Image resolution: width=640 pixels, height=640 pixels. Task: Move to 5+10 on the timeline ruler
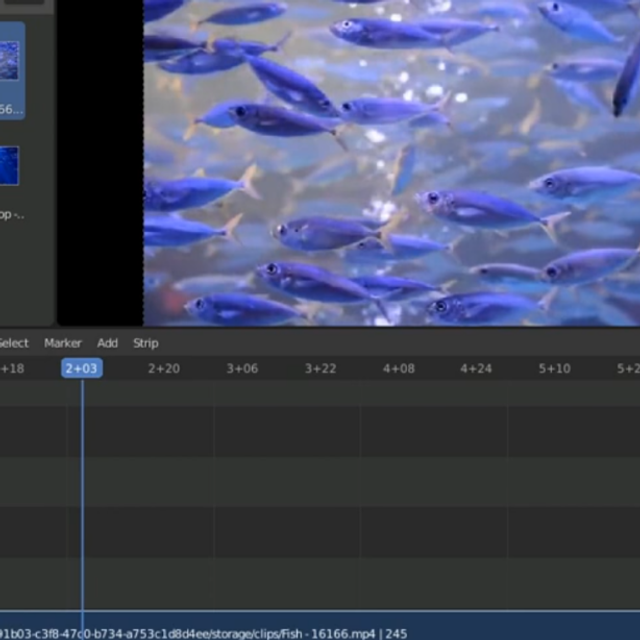coord(554,369)
